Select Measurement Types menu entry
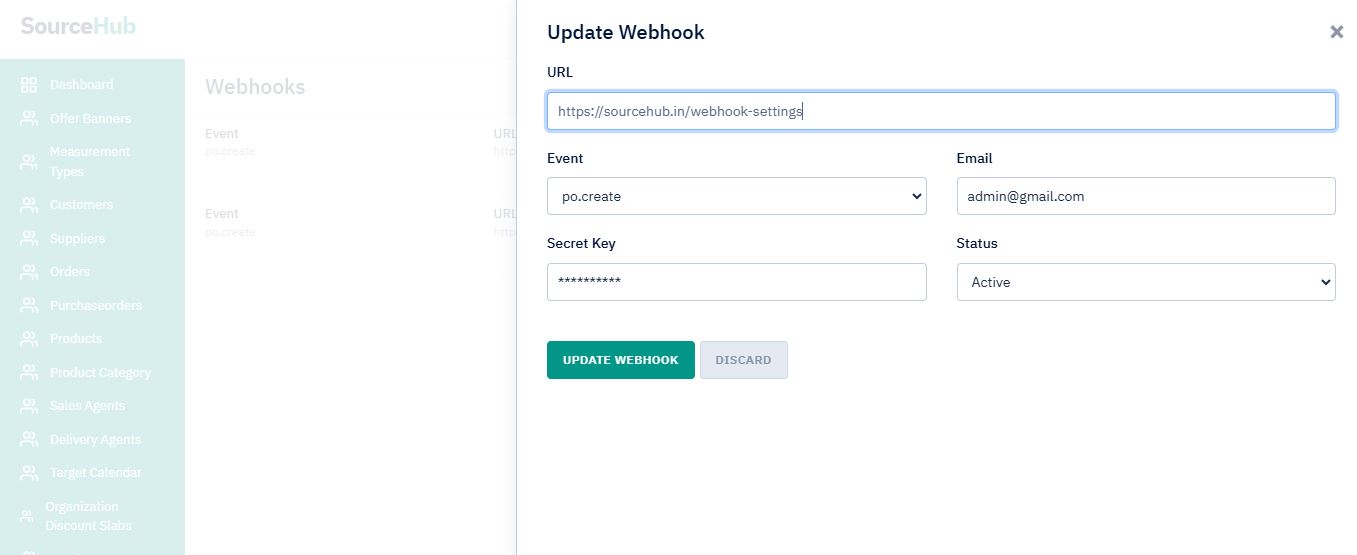The height and width of the screenshot is (555, 1357). (89, 162)
